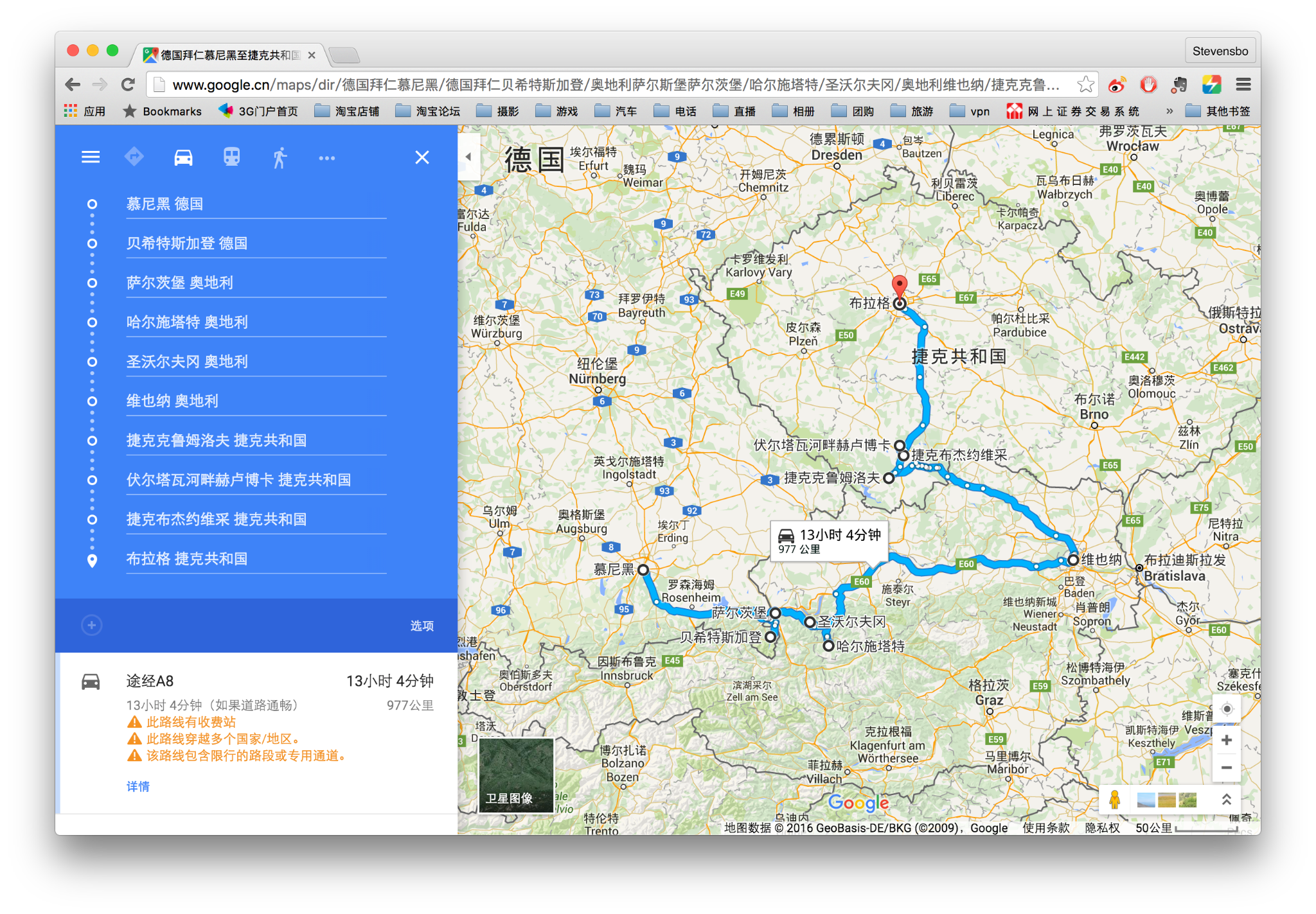This screenshot has height=914, width=1316.
Task: Zoom out the map with minus
Action: (1226, 768)
